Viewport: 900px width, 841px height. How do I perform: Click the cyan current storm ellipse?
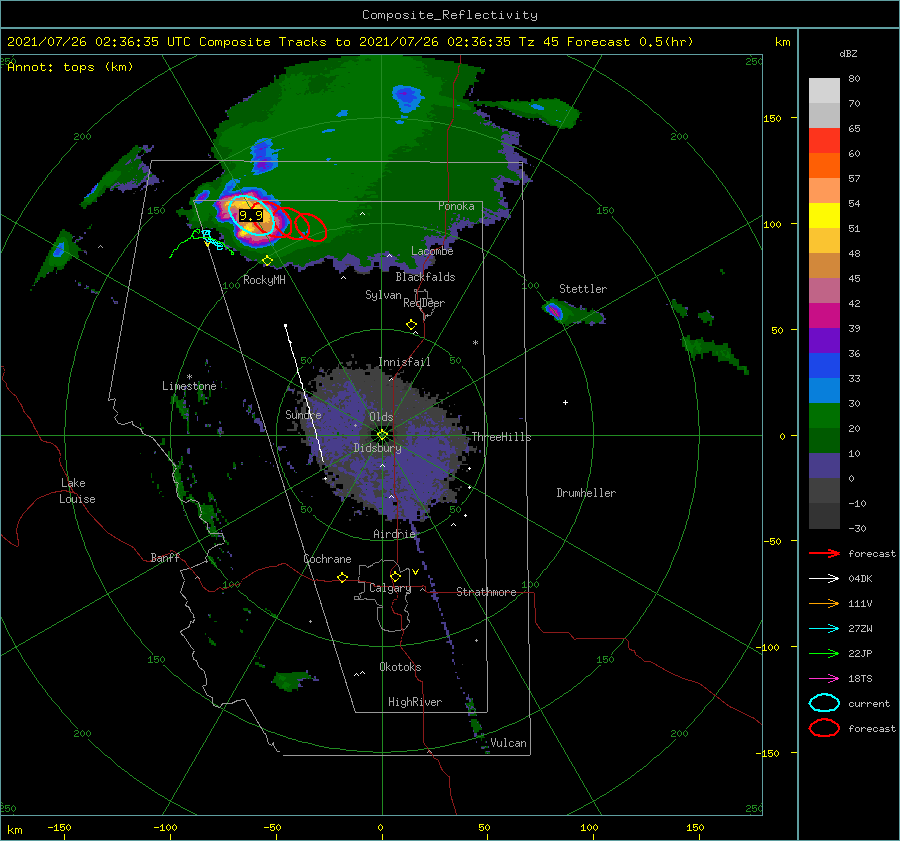252,216
